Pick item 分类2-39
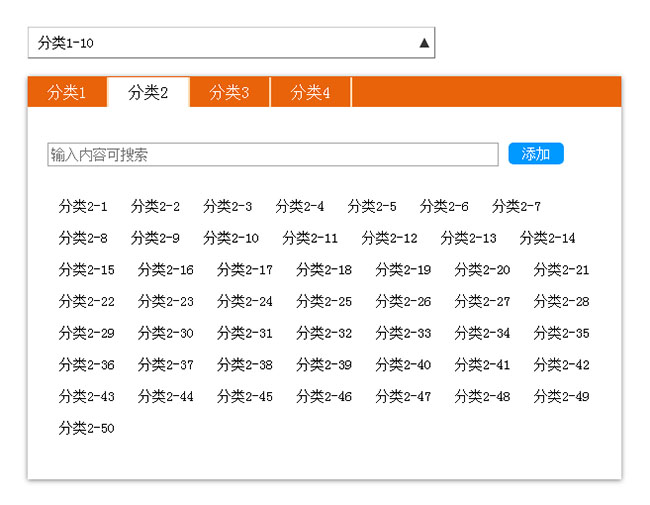This screenshot has height=505, width=650. click(x=324, y=365)
